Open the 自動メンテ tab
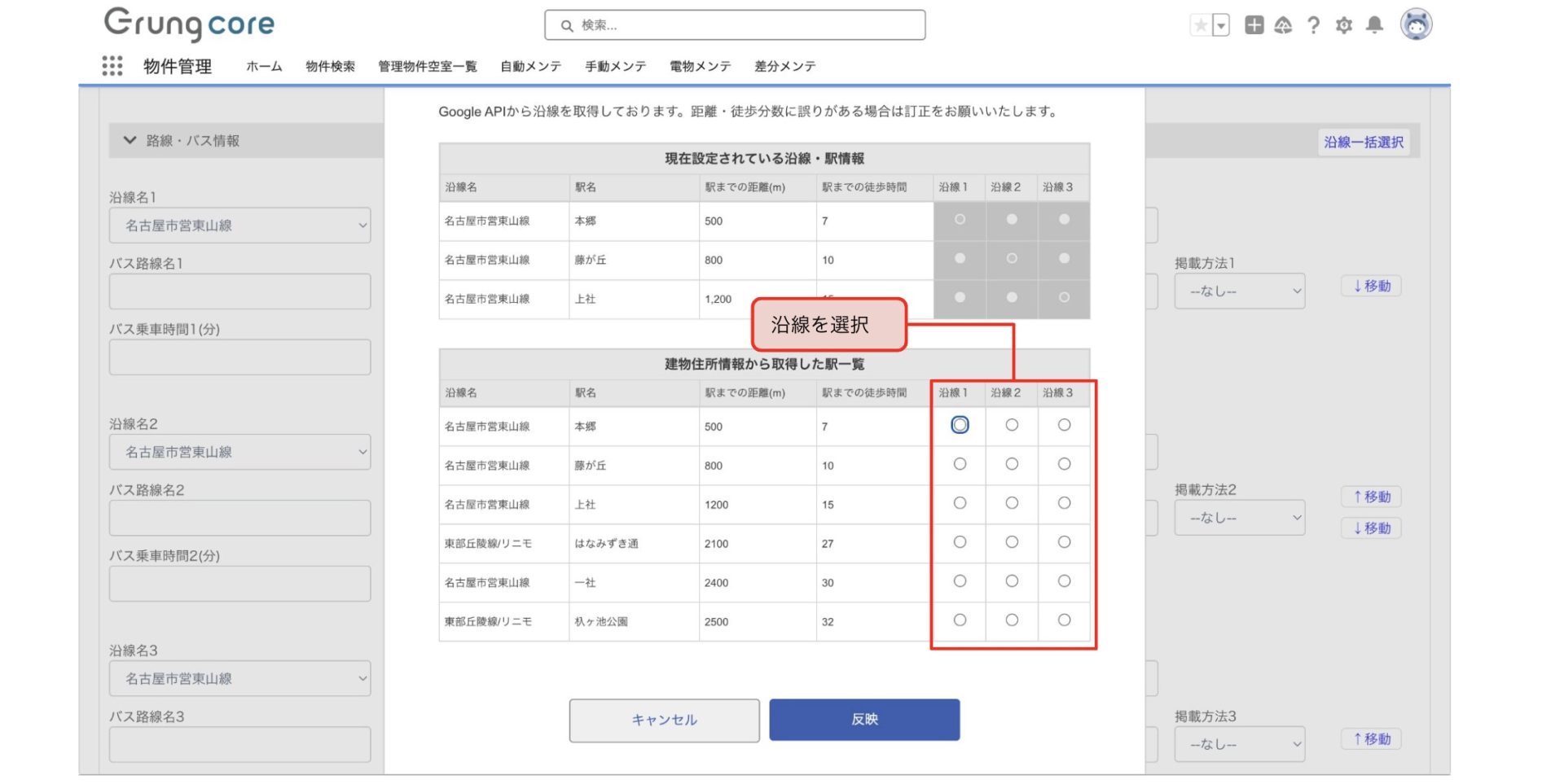This screenshot has height=784, width=1564. tap(530, 66)
